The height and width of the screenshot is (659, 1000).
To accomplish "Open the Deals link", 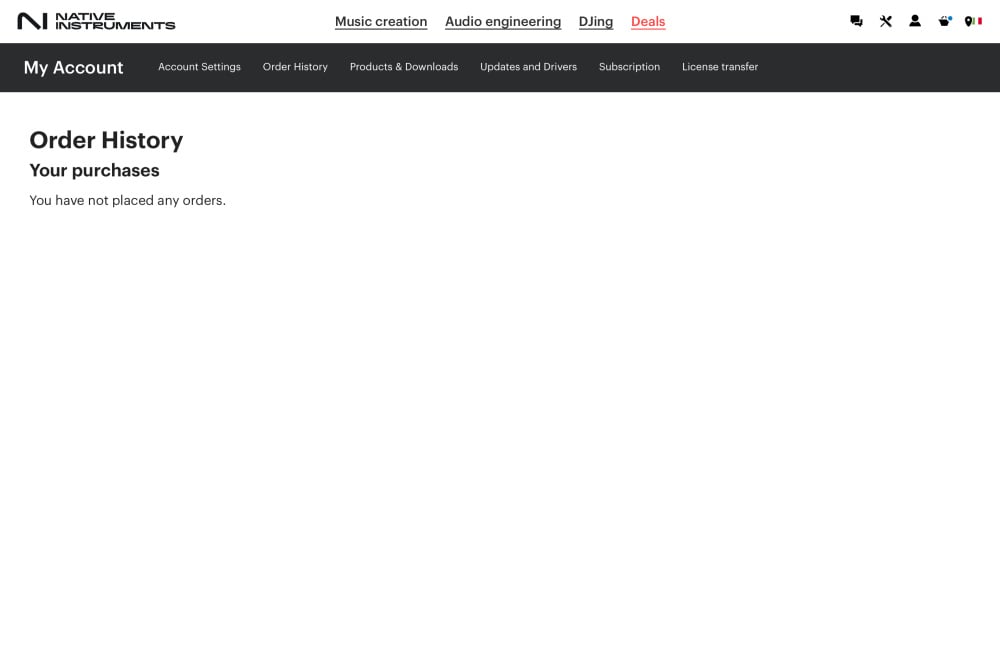I will click(x=648, y=22).
